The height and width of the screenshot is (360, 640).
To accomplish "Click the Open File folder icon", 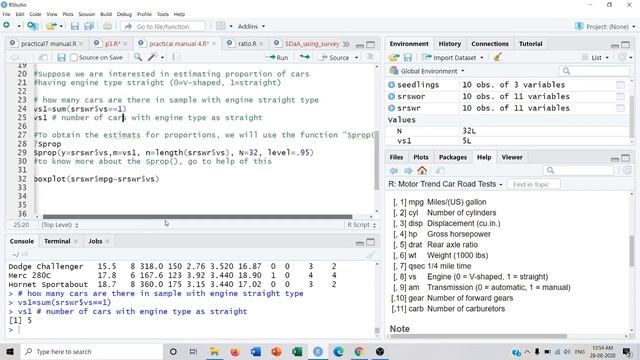I will (51, 26).
